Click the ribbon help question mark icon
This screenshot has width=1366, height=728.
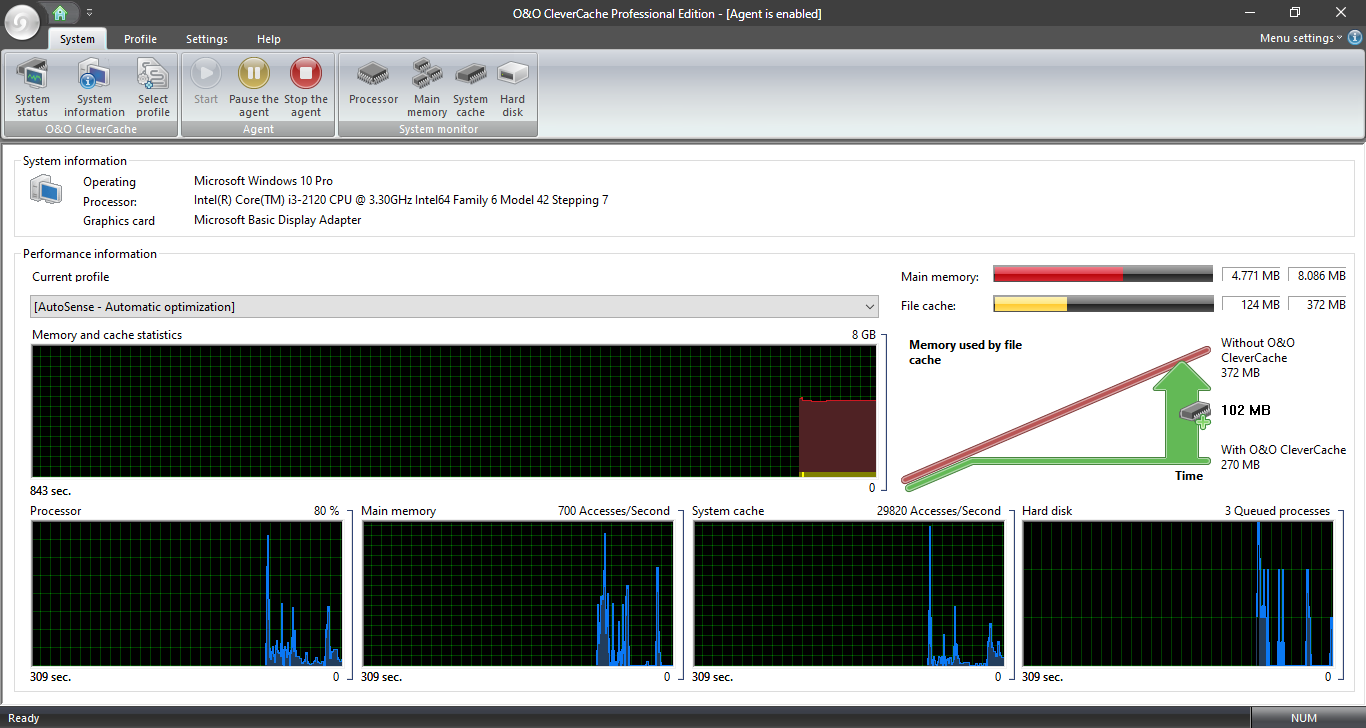[1355, 38]
